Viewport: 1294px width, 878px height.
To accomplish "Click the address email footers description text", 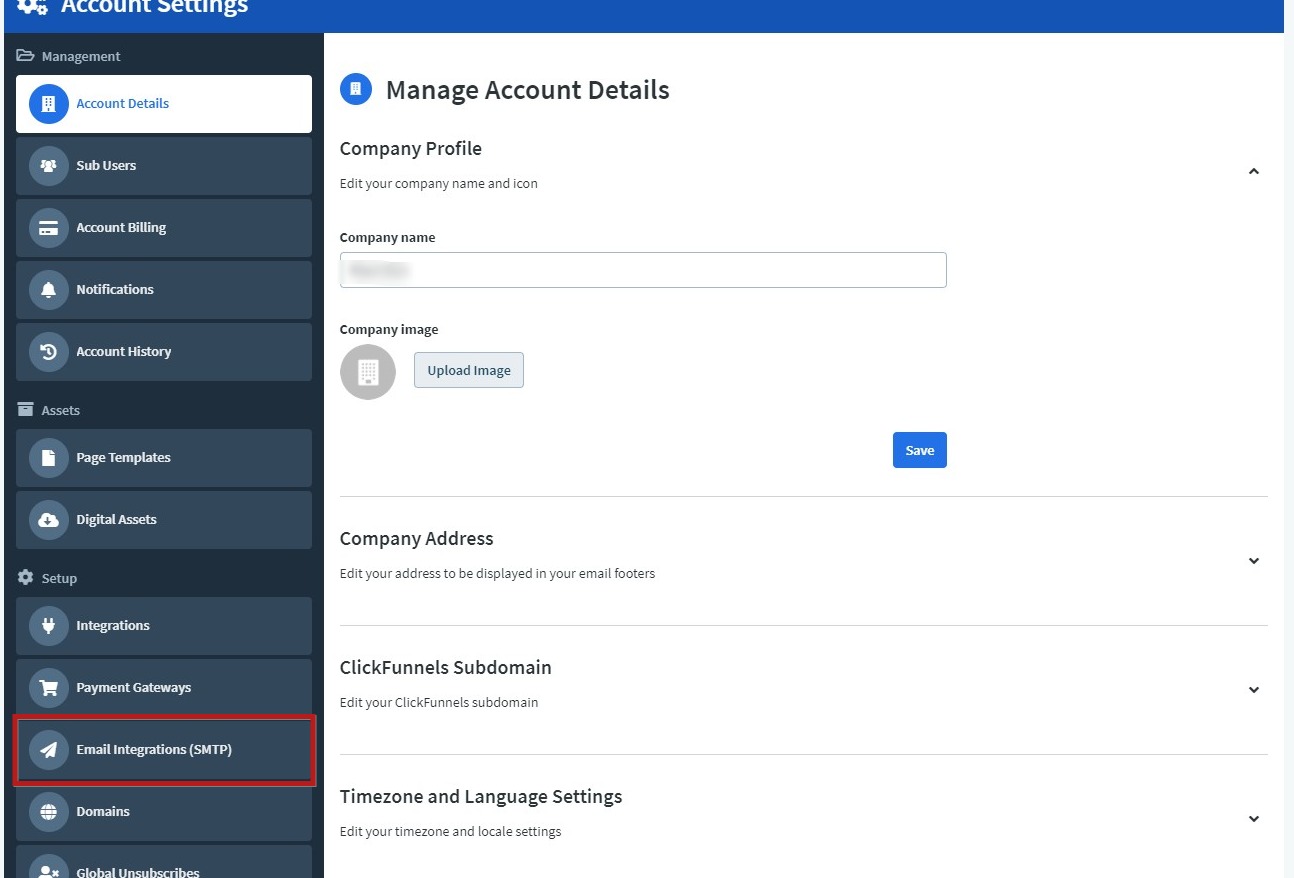I will pos(498,574).
